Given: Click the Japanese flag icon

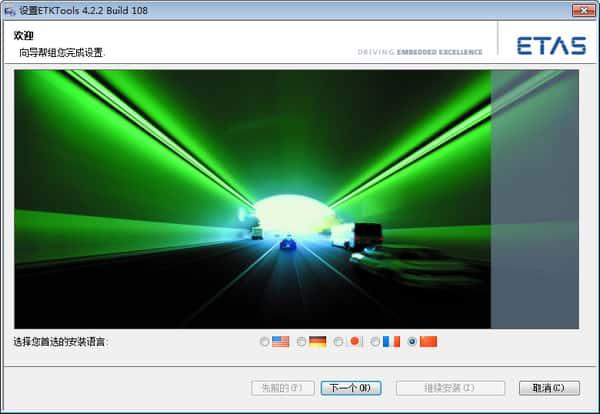Looking at the screenshot, I should click(355, 341).
